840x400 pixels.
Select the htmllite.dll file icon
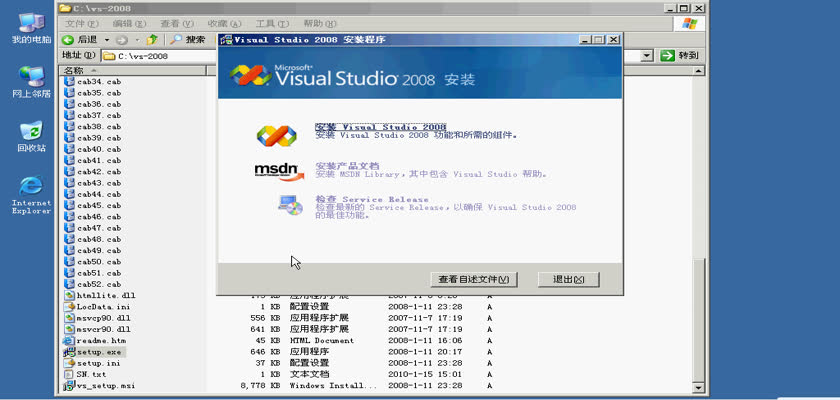click(69, 295)
